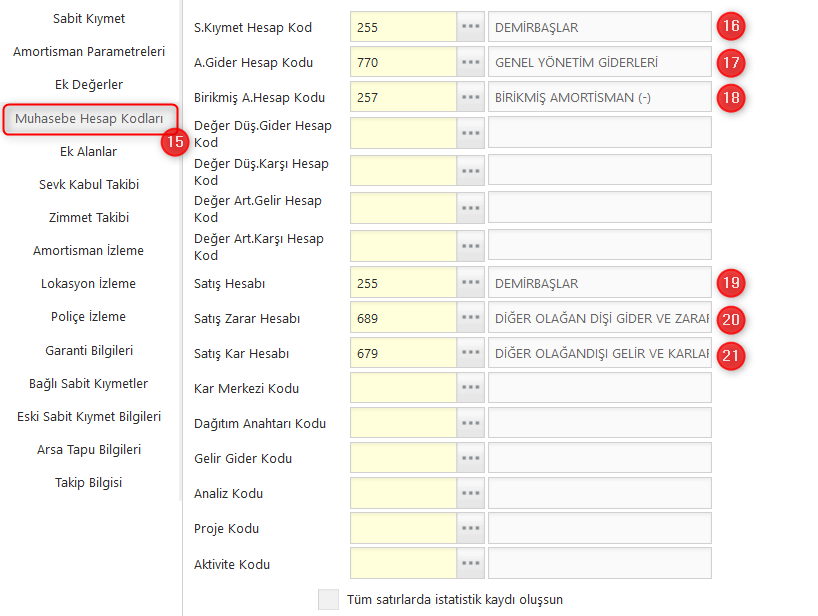This screenshot has width=818, height=616.
Task: Open Aktivite Kodu lookup dots
Action: 470,564
